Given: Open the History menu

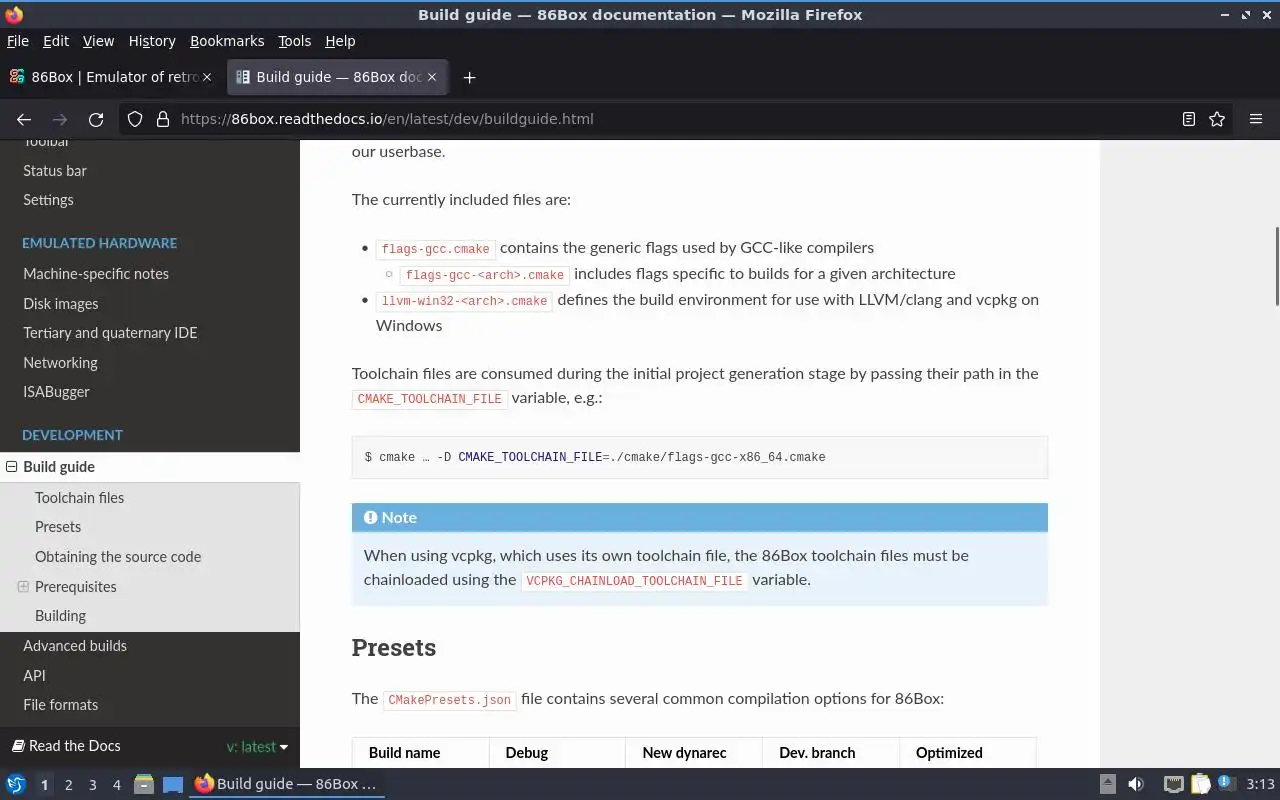Looking at the screenshot, I should click(152, 41).
